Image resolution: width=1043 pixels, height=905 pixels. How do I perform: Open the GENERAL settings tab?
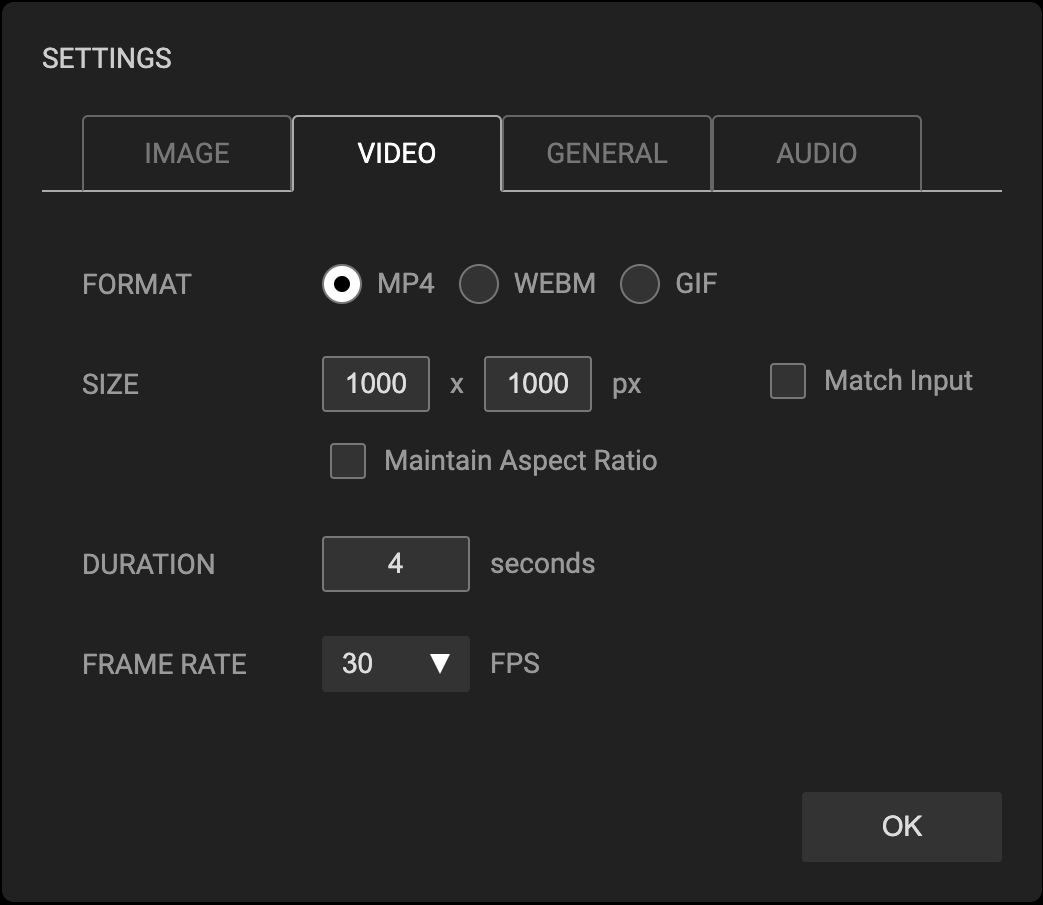point(606,153)
